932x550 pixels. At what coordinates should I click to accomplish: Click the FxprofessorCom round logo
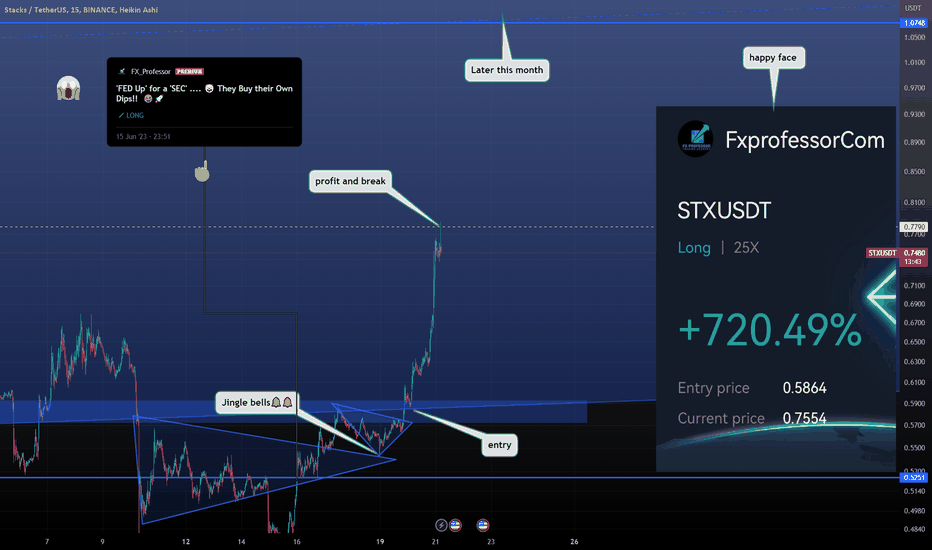pos(695,139)
